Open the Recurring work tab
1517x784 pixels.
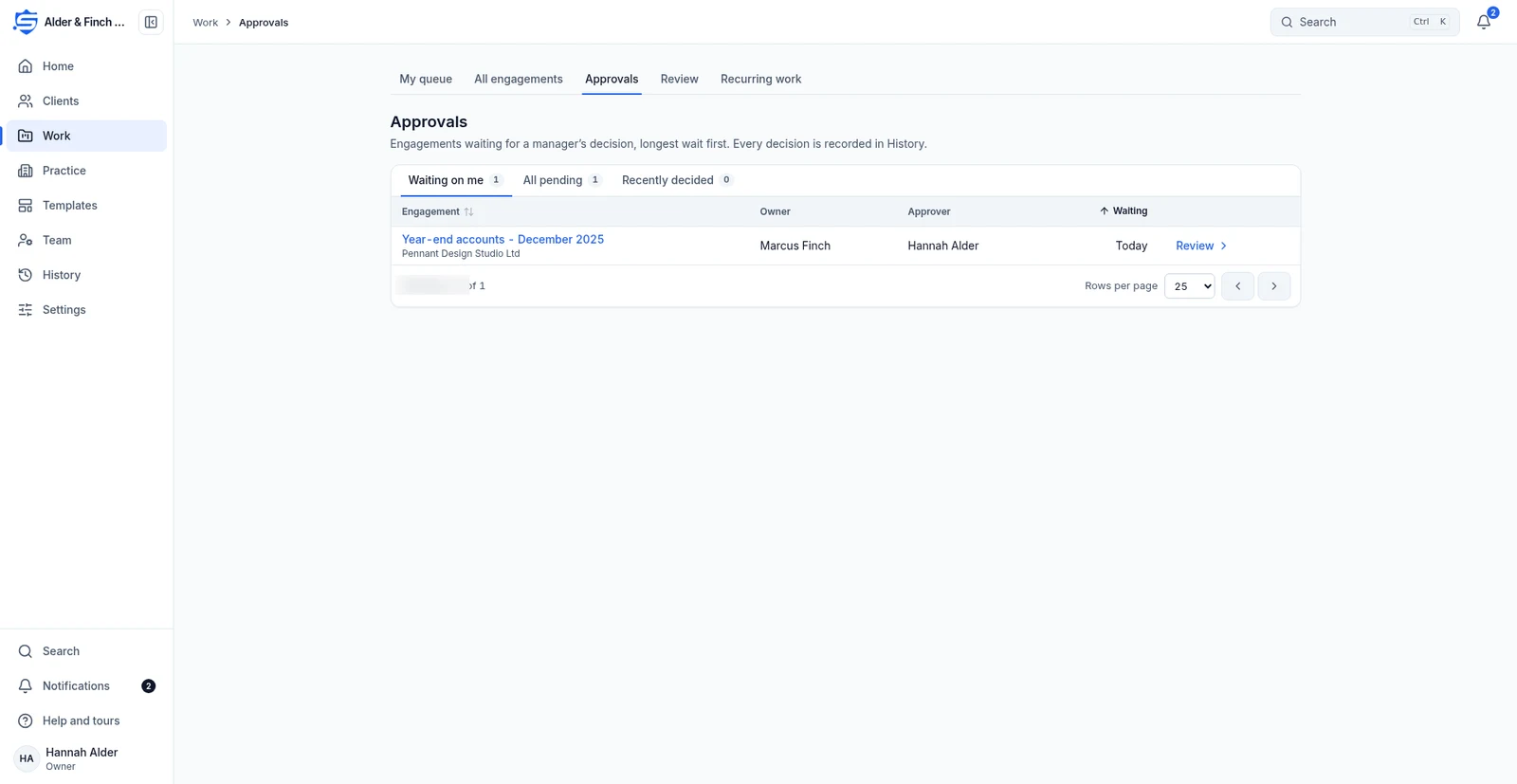click(760, 79)
